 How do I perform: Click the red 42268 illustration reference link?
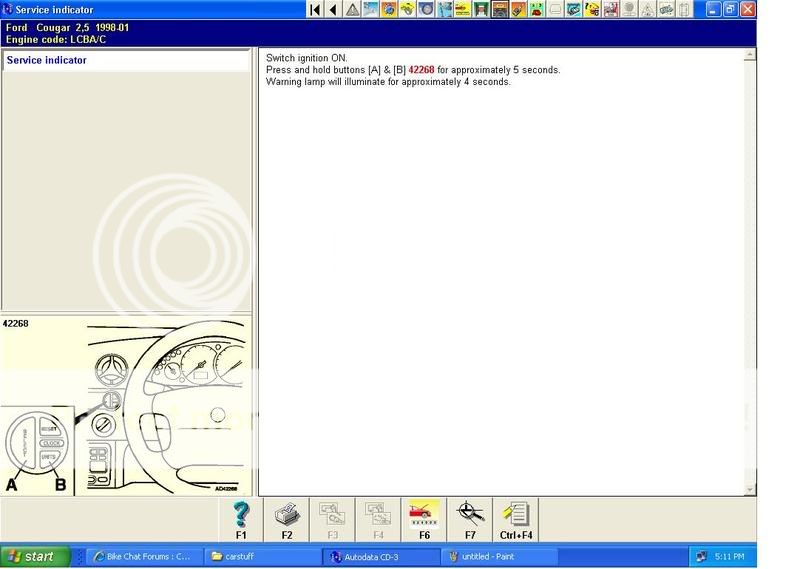(421, 70)
